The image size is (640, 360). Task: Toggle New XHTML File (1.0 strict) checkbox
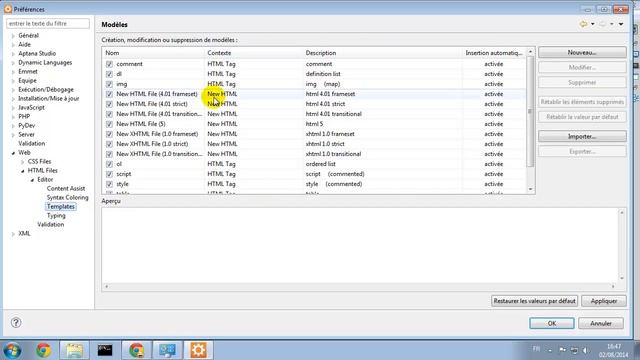click(x=109, y=144)
